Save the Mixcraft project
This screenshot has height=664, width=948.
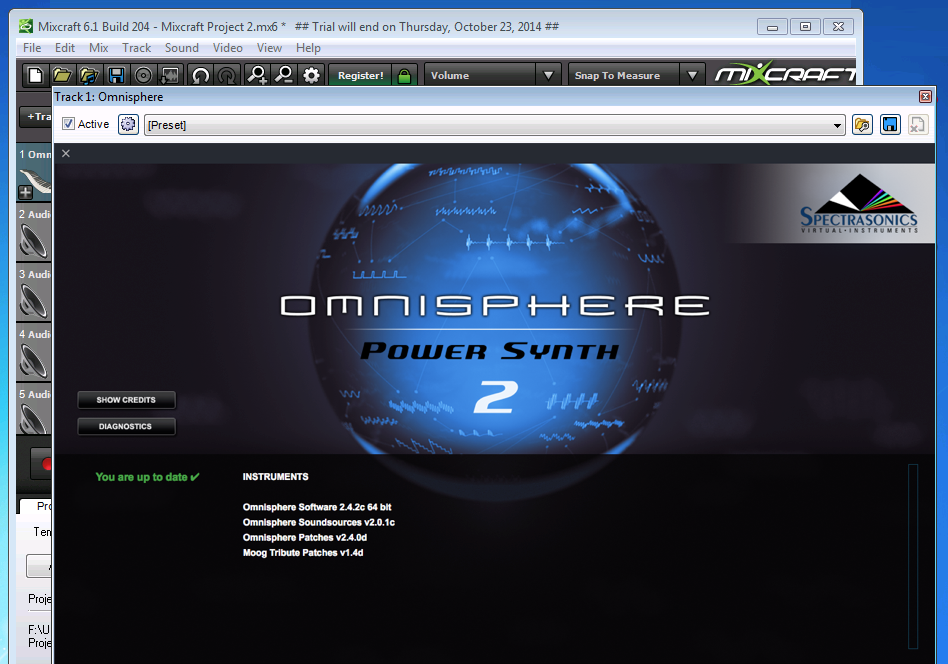pyautogui.click(x=116, y=76)
